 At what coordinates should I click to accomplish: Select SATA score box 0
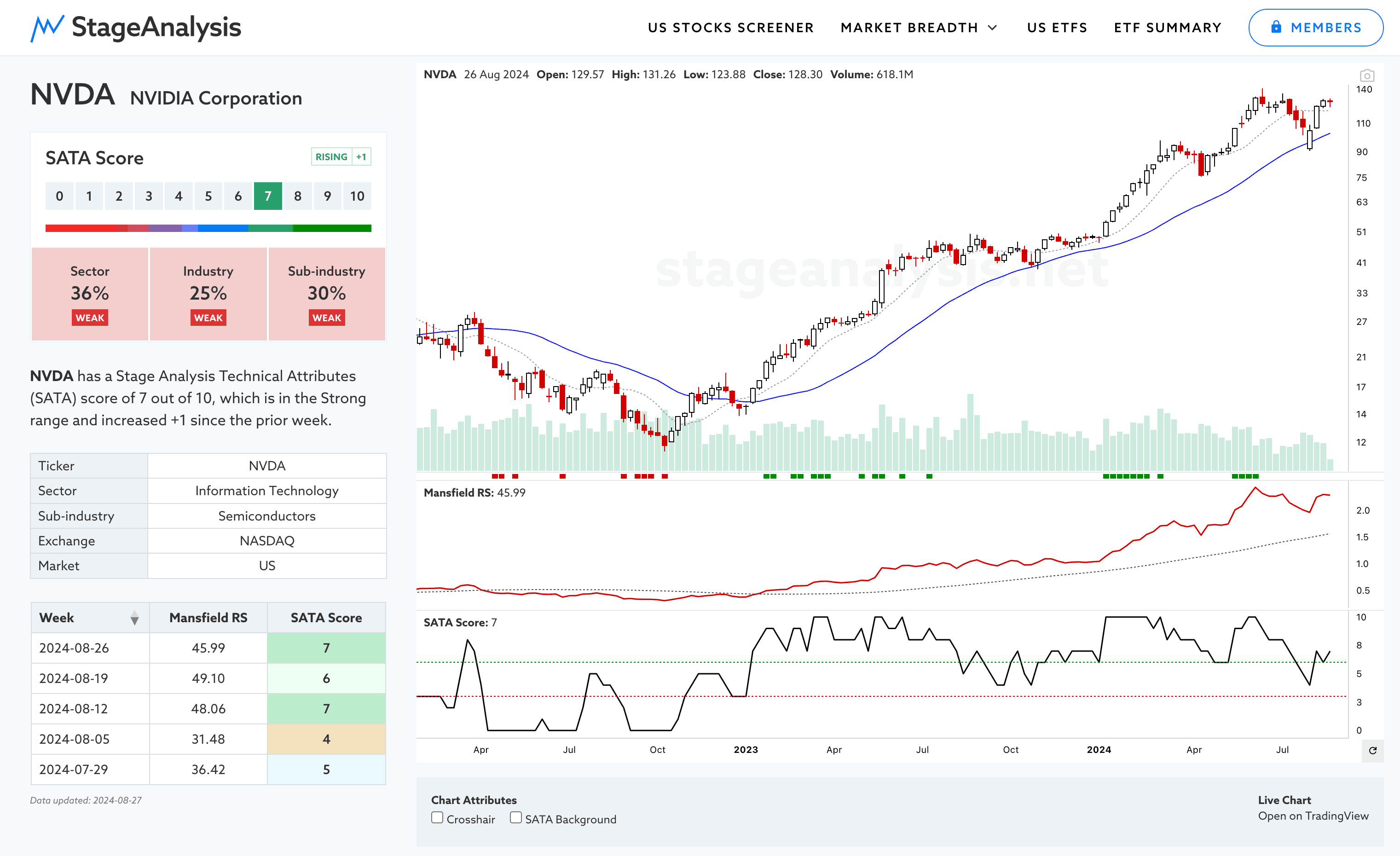(59, 196)
